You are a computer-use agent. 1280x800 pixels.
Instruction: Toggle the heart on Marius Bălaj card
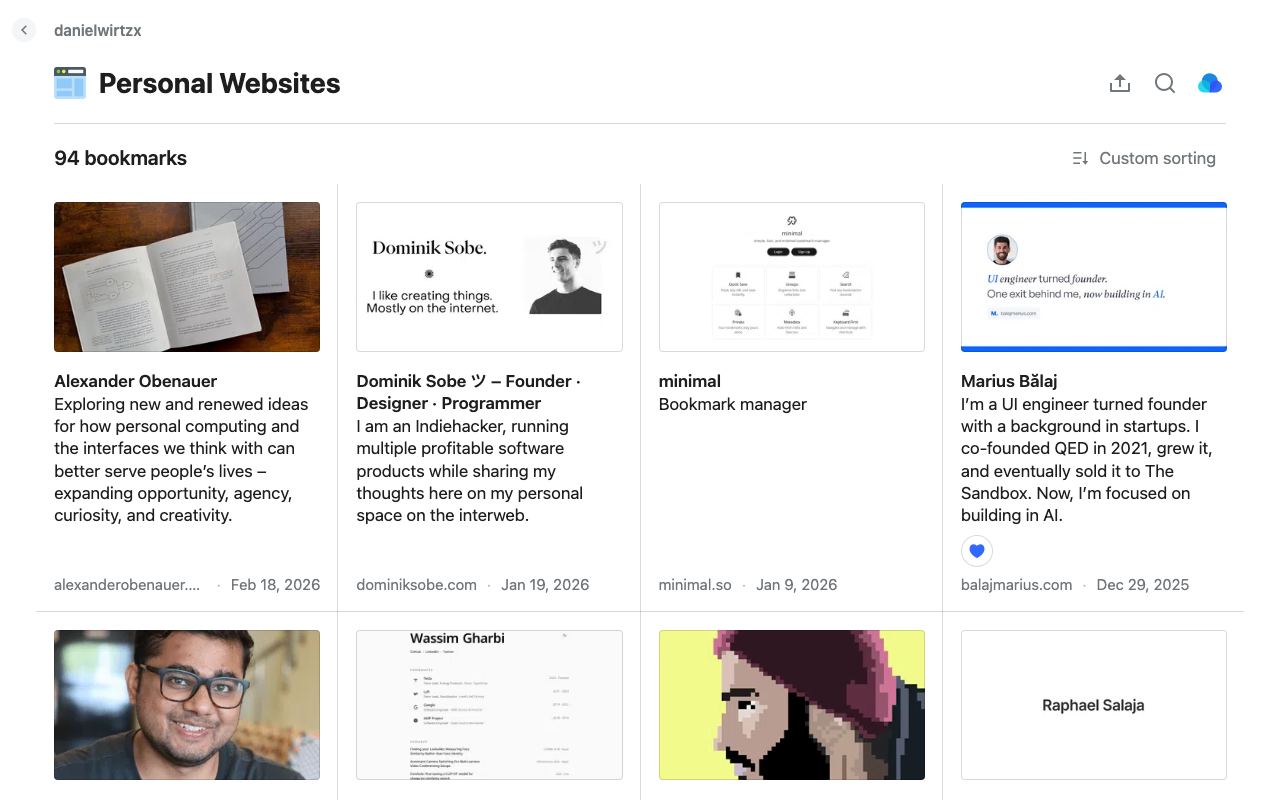click(x=977, y=550)
